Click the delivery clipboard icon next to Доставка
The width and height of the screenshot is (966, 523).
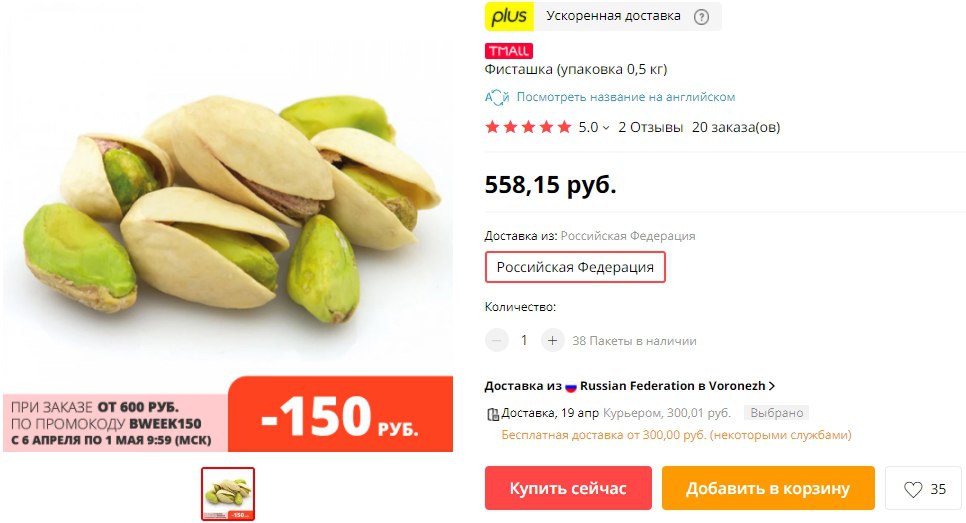pyautogui.click(x=492, y=414)
